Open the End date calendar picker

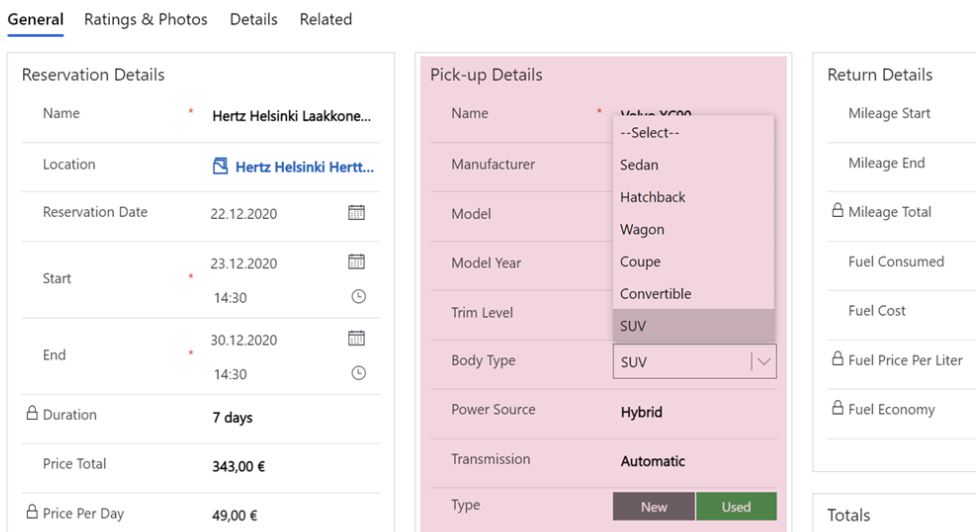coord(356,338)
